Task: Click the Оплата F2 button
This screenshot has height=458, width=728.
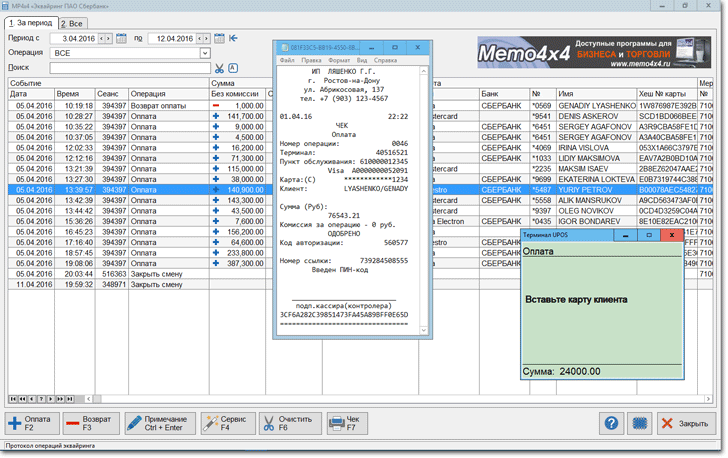Action: pyautogui.click(x=32, y=424)
